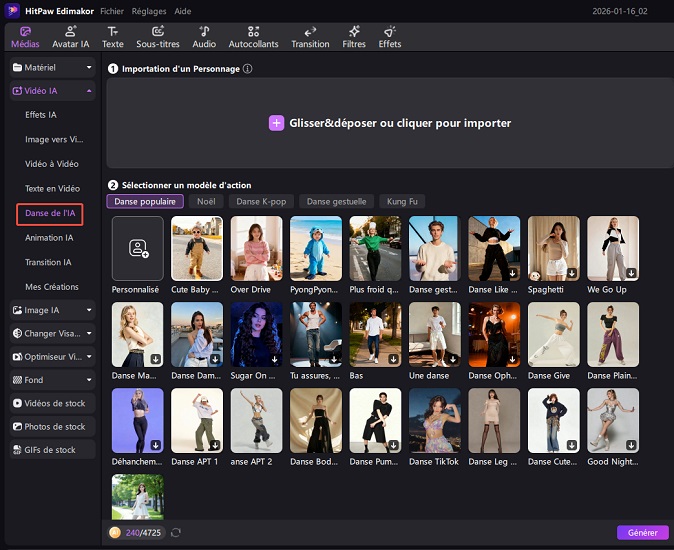Switch to the Audio tool
Screen dimensions: 674x550
tap(204, 37)
